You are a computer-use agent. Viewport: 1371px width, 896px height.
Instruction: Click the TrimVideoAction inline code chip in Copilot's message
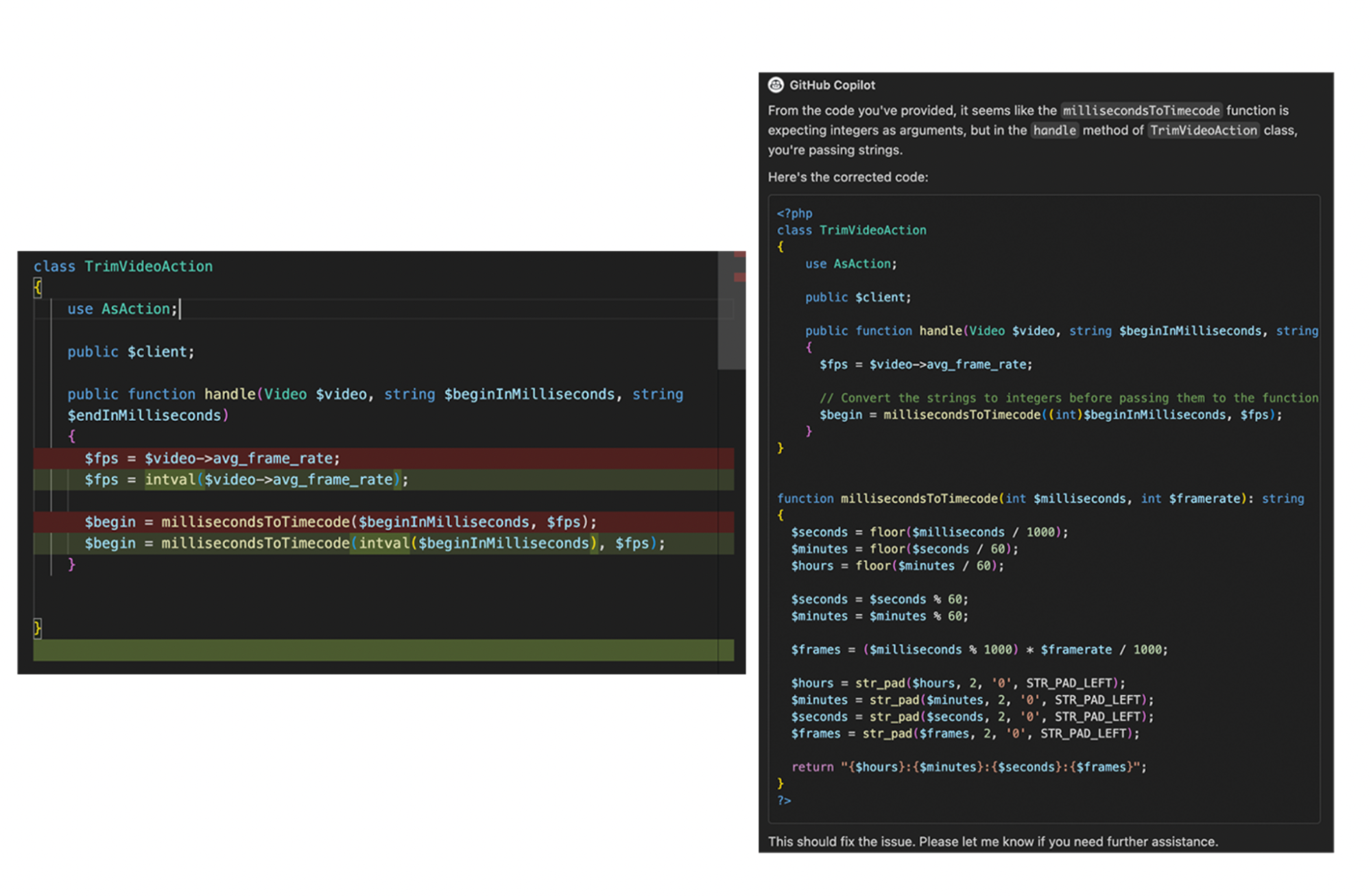(x=1204, y=130)
